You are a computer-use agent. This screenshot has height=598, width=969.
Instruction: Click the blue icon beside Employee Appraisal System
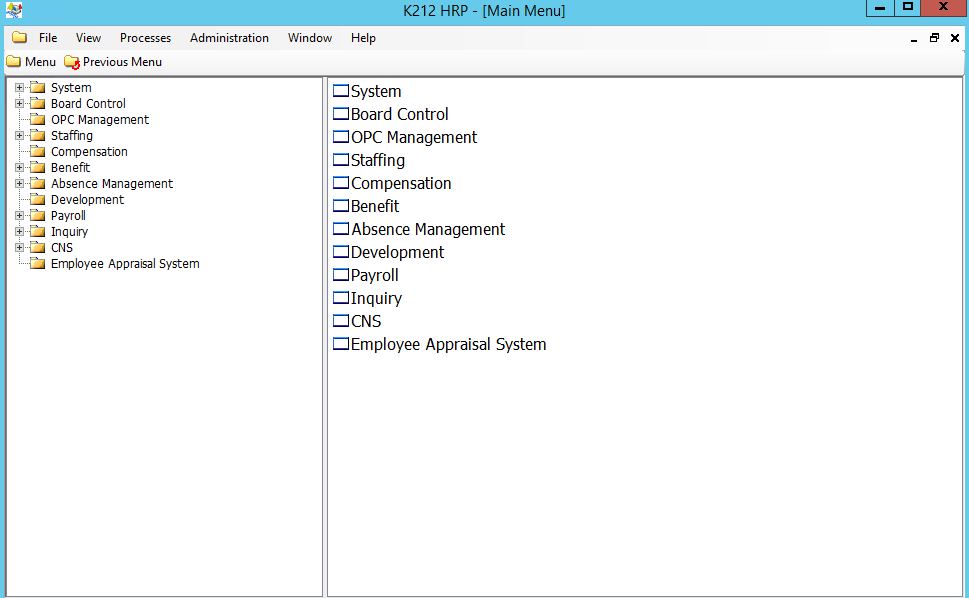341,344
